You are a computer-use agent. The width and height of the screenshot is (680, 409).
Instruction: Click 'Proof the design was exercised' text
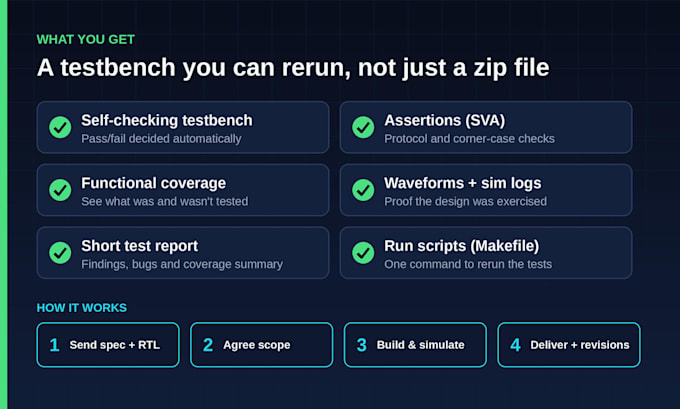click(x=465, y=202)
